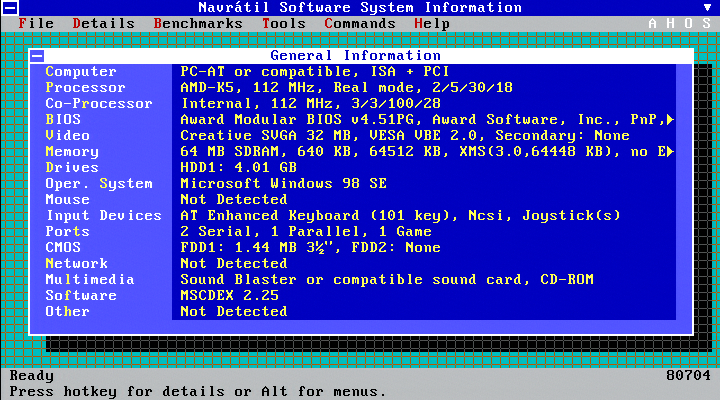Select the CMOS details label

(x=63, y=248)
